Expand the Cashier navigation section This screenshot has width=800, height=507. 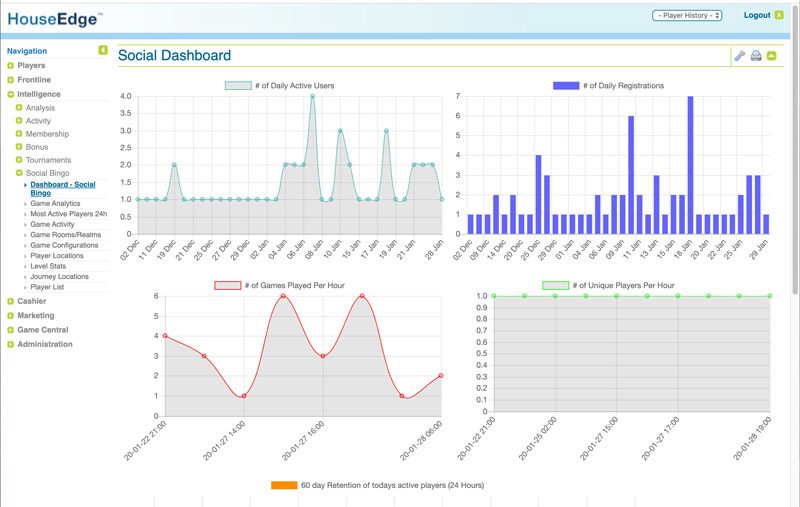coord(10,301)
